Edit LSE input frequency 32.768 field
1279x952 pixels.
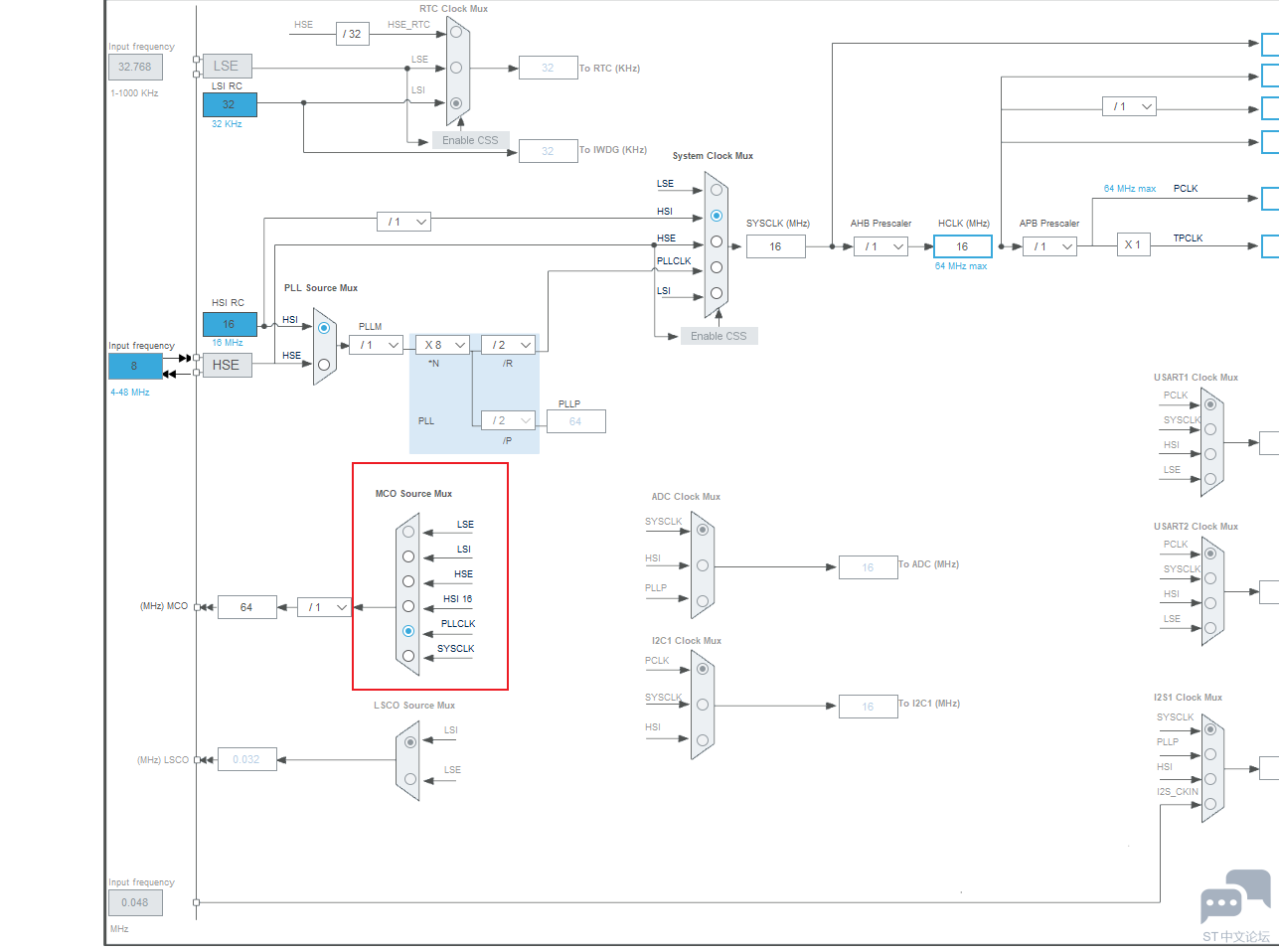(x=135, y=67)
